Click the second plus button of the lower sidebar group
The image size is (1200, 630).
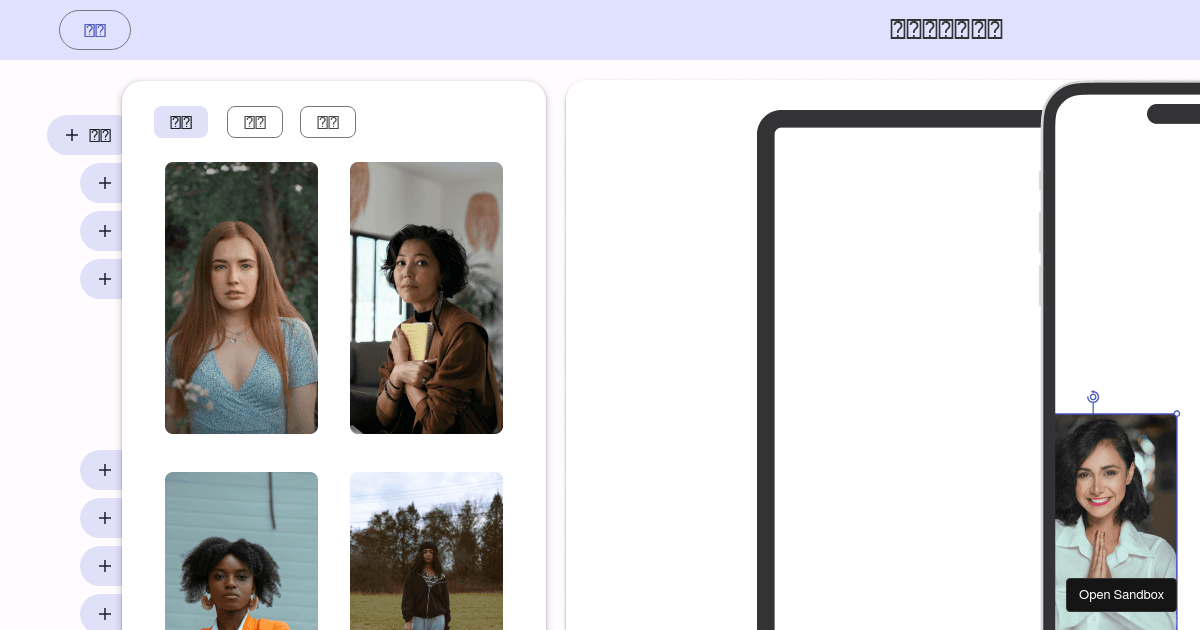104,518
